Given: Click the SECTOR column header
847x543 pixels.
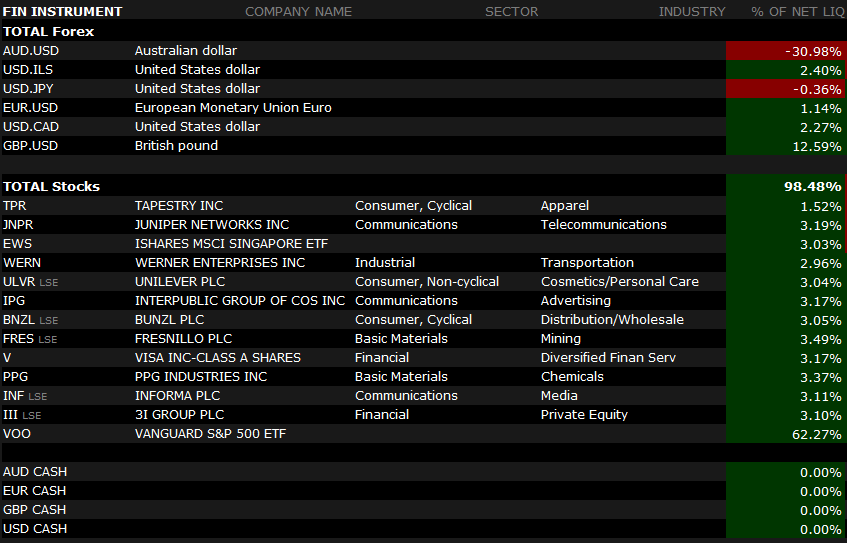Looking at the screenshot, I should pyautogui.click(x=511, y=11).
